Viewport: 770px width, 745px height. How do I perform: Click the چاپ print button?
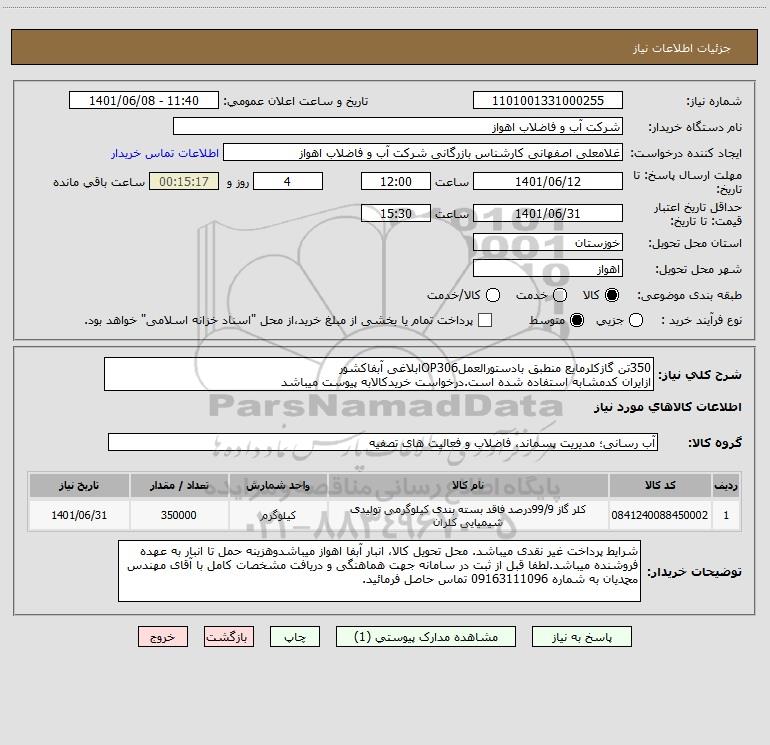click(295, 637)
